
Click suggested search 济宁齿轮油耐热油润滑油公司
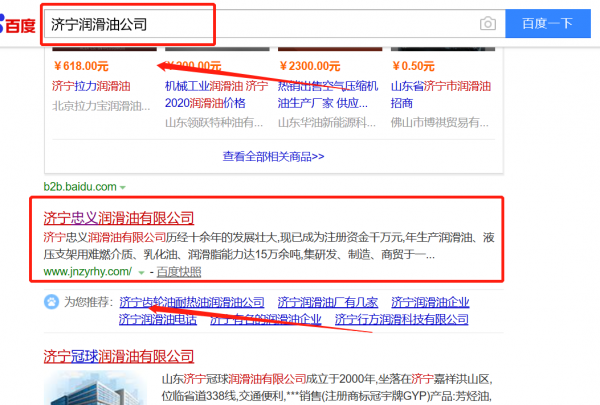[x=191, y=302]
